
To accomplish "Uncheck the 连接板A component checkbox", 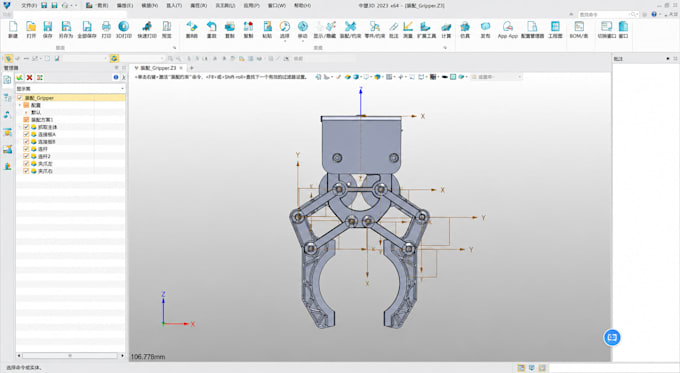I will 26,134.
